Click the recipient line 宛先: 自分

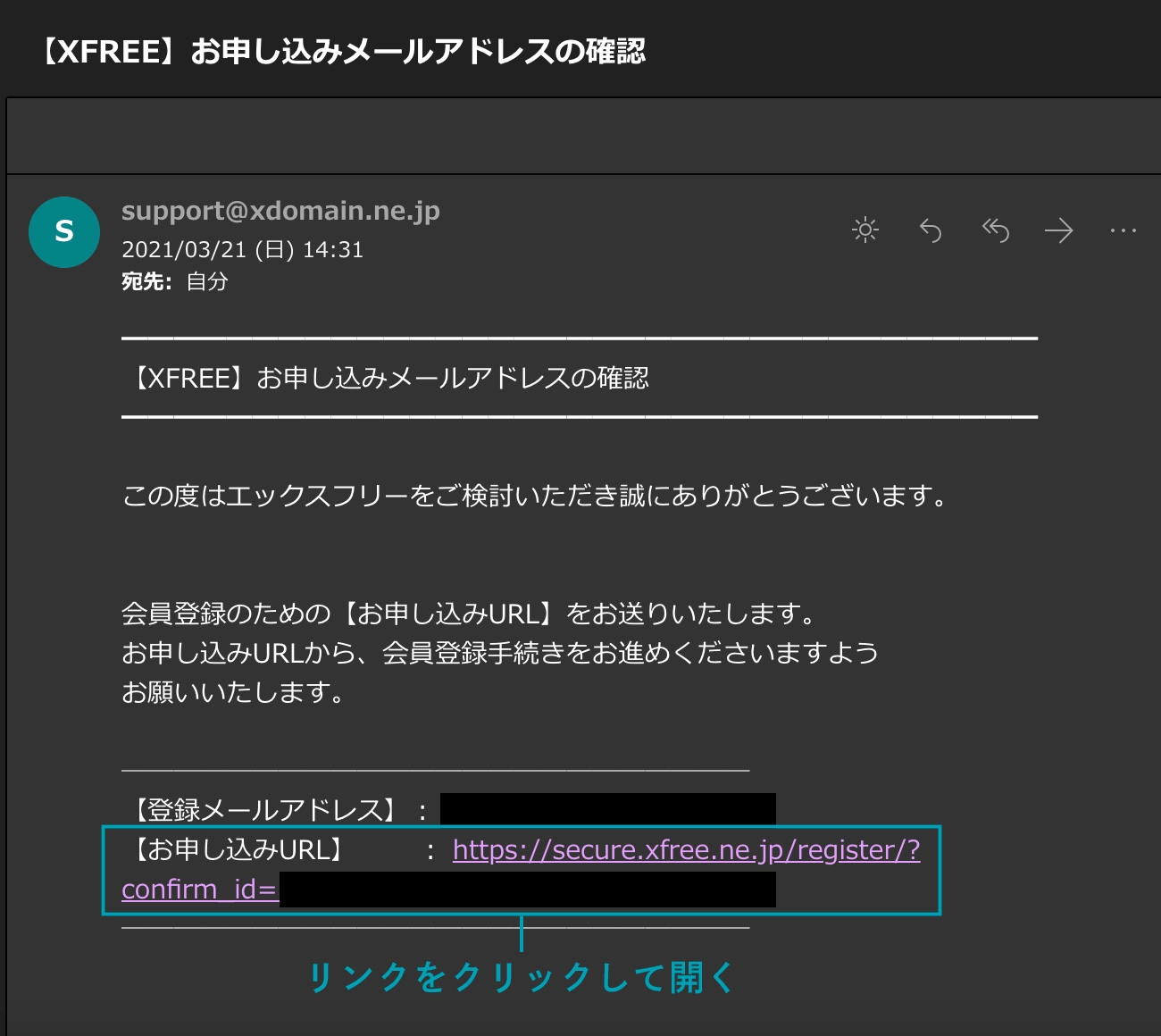pyautogui.click(x=175, y=282)
